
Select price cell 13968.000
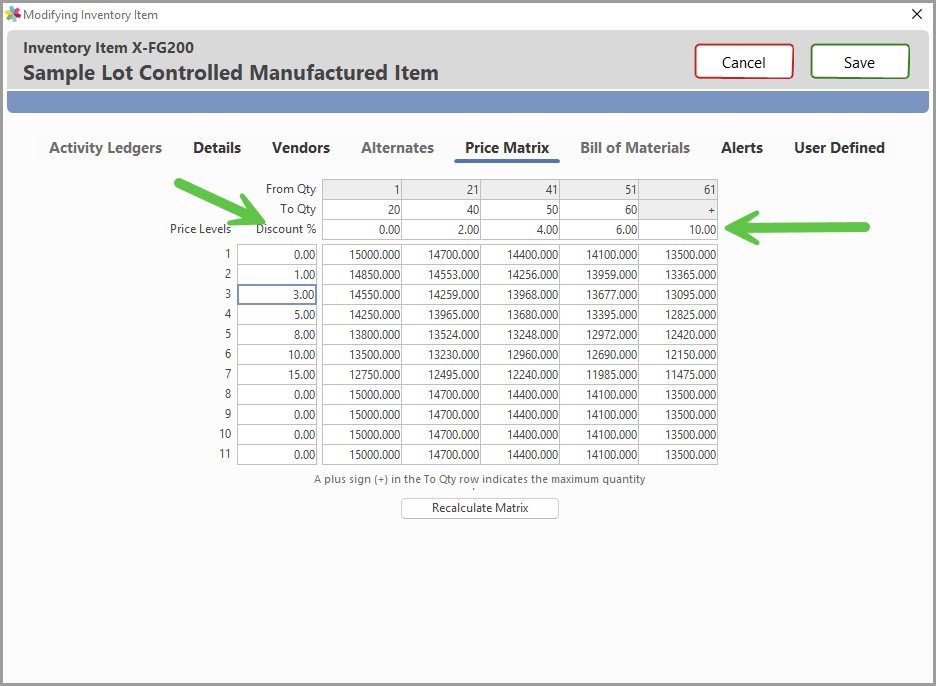520,294
